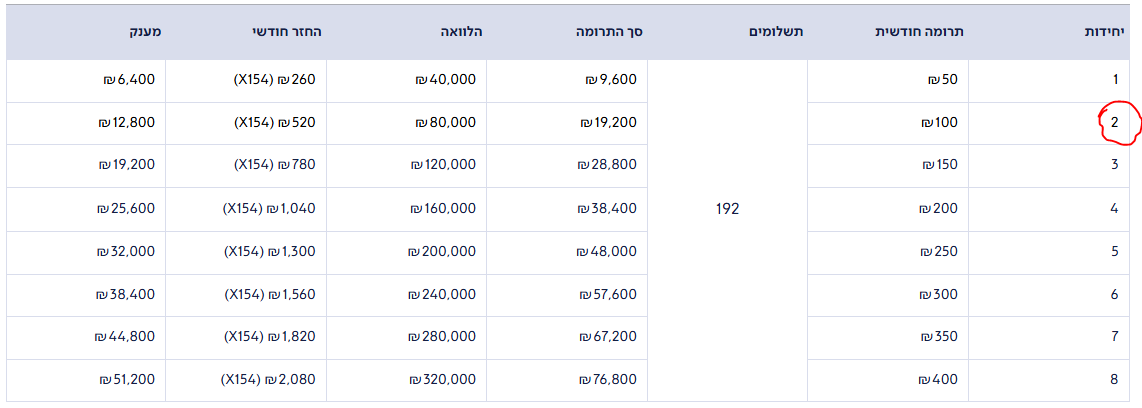Image resolution: width=1142 pixels, height=408 pixels.
Task: Select the 320,000 ₪ loan cell
Action: pos(442,380)
